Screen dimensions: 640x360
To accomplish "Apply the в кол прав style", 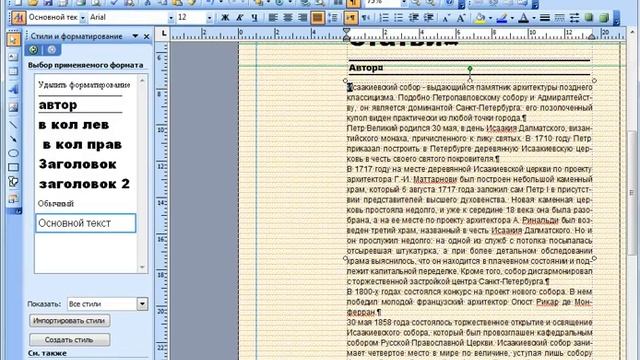I will click(82, 144).
